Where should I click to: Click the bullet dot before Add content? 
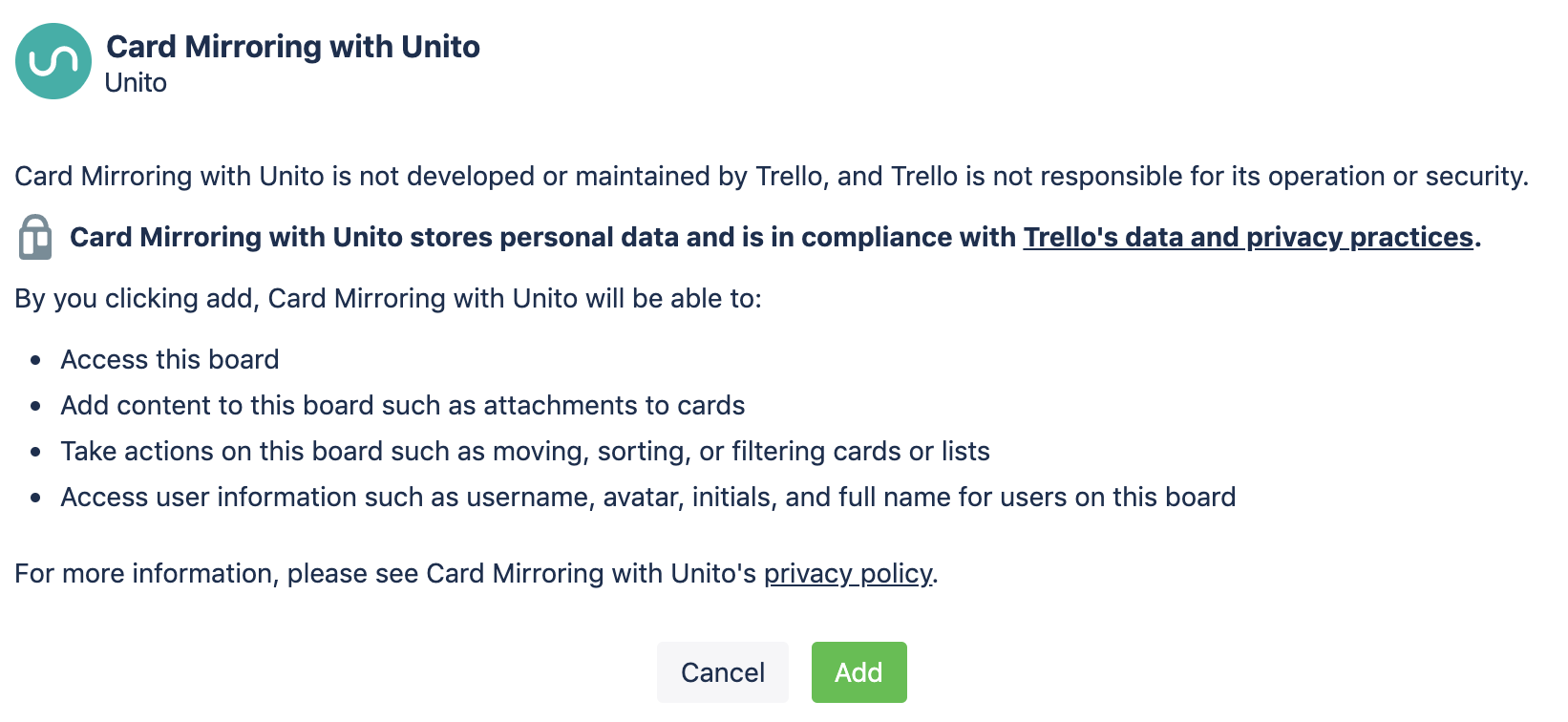[35, 406]
